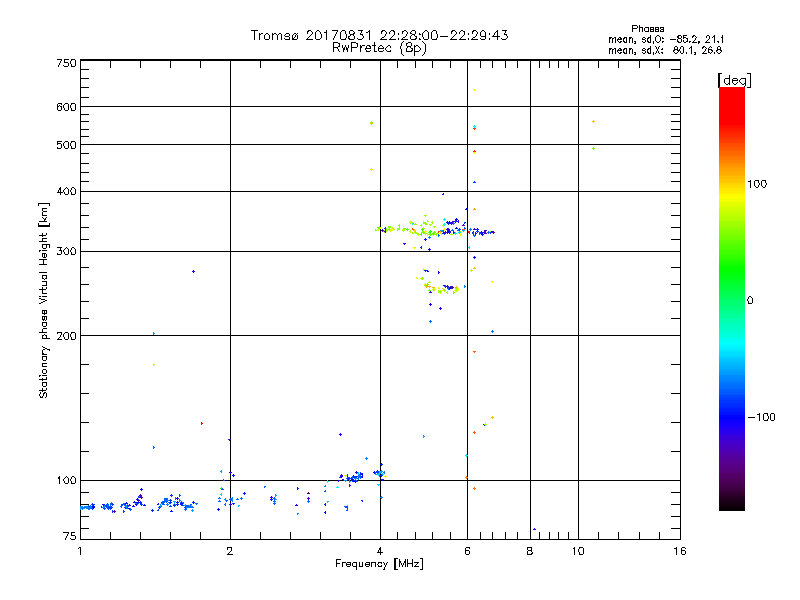800x600 pixels.
Task: Click the y-axis tick label '500'
Action: click(x=66, y=145)
